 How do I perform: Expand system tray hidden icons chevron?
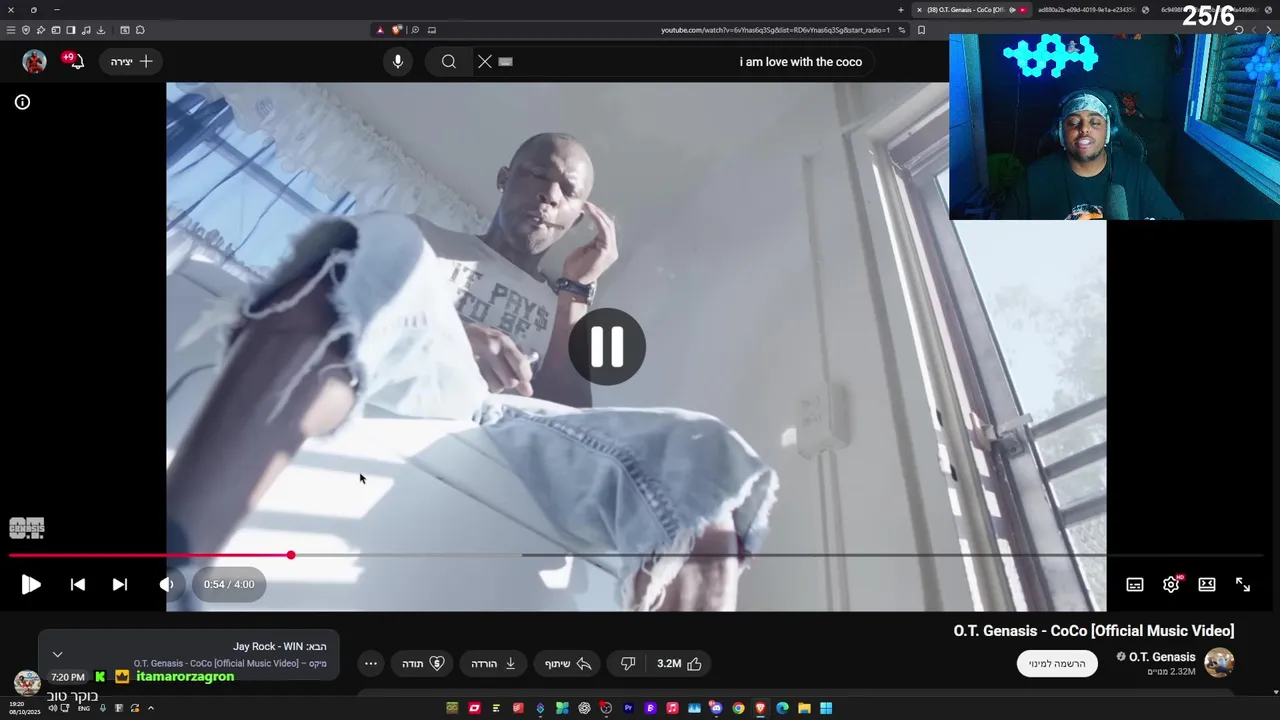pyautogui.click(x=151, y=708)
